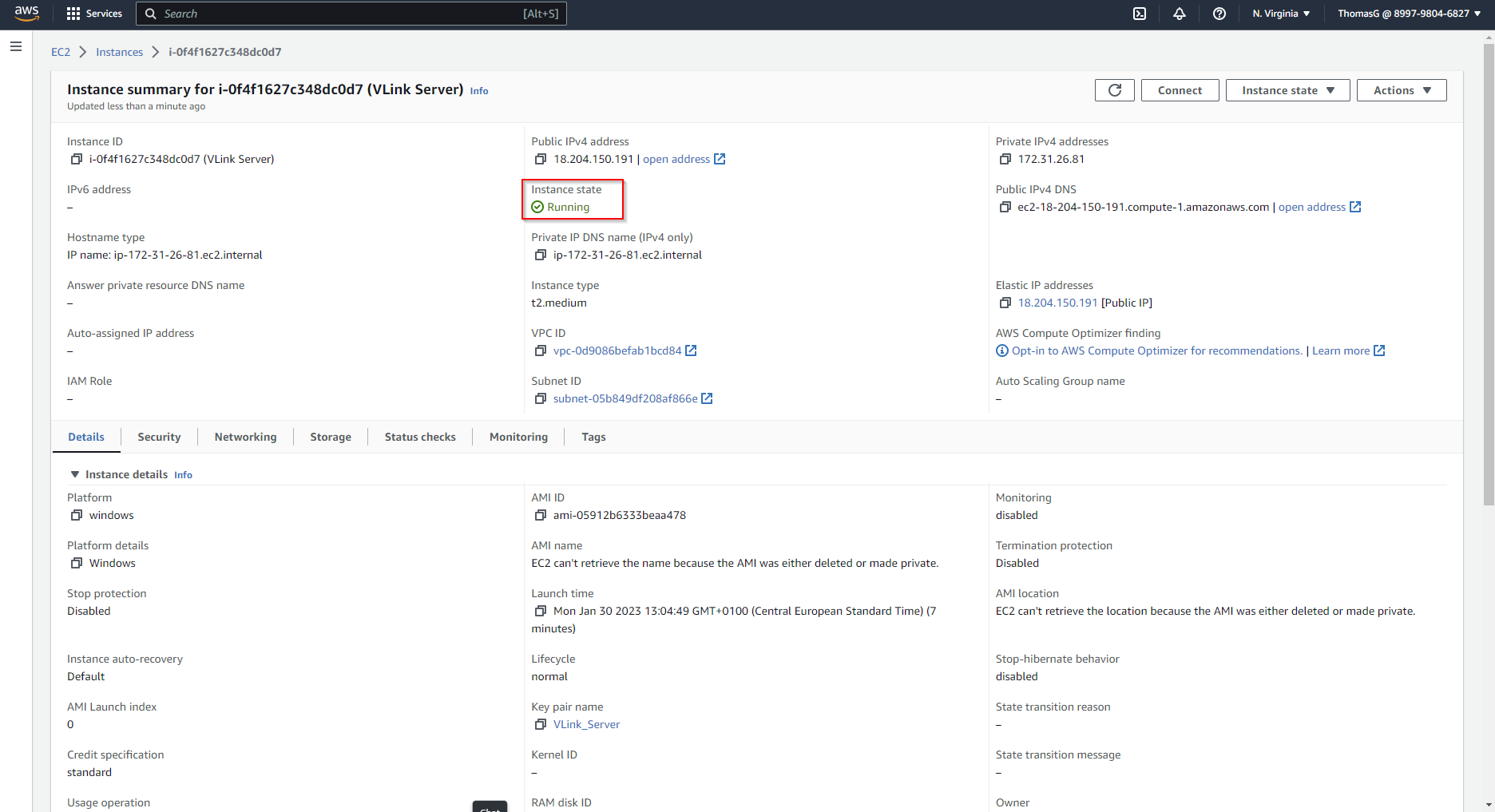Click external link icon next to Subnet ID

(x=707, y=398)
